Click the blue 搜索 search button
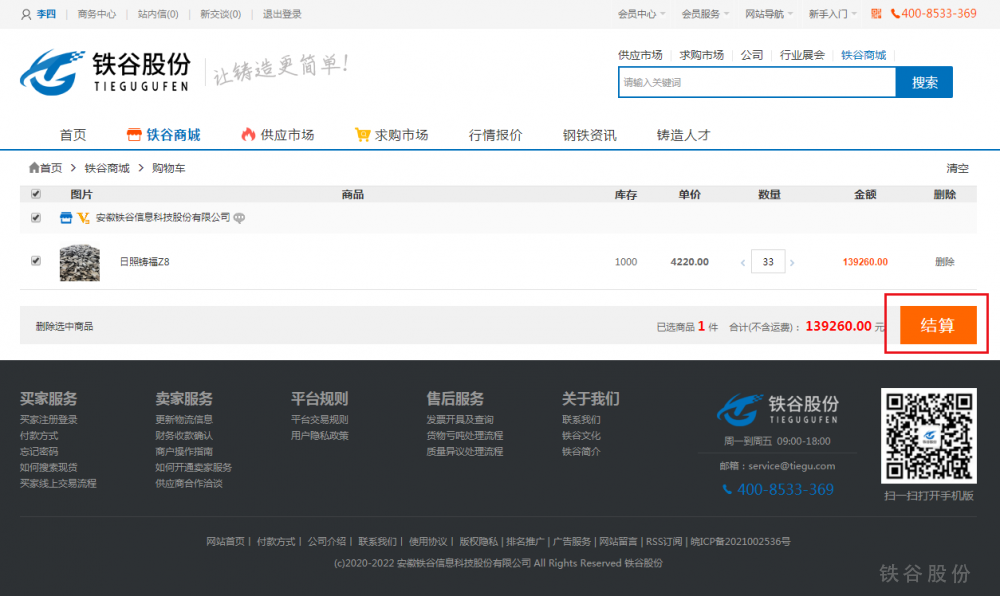This screenshot has height=596, width=1000. coord(924,83)
